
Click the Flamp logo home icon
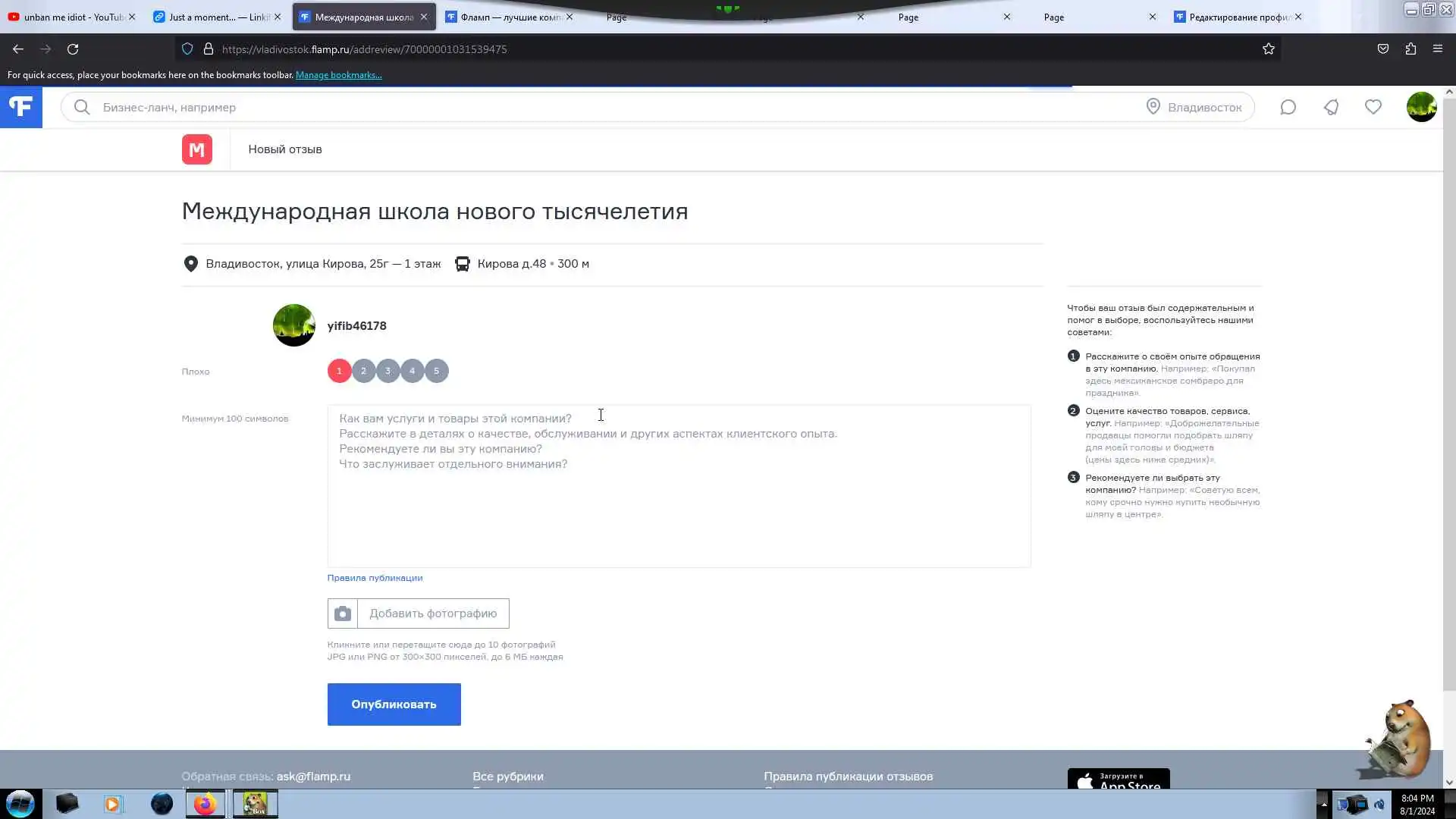[x=20, y=107]
